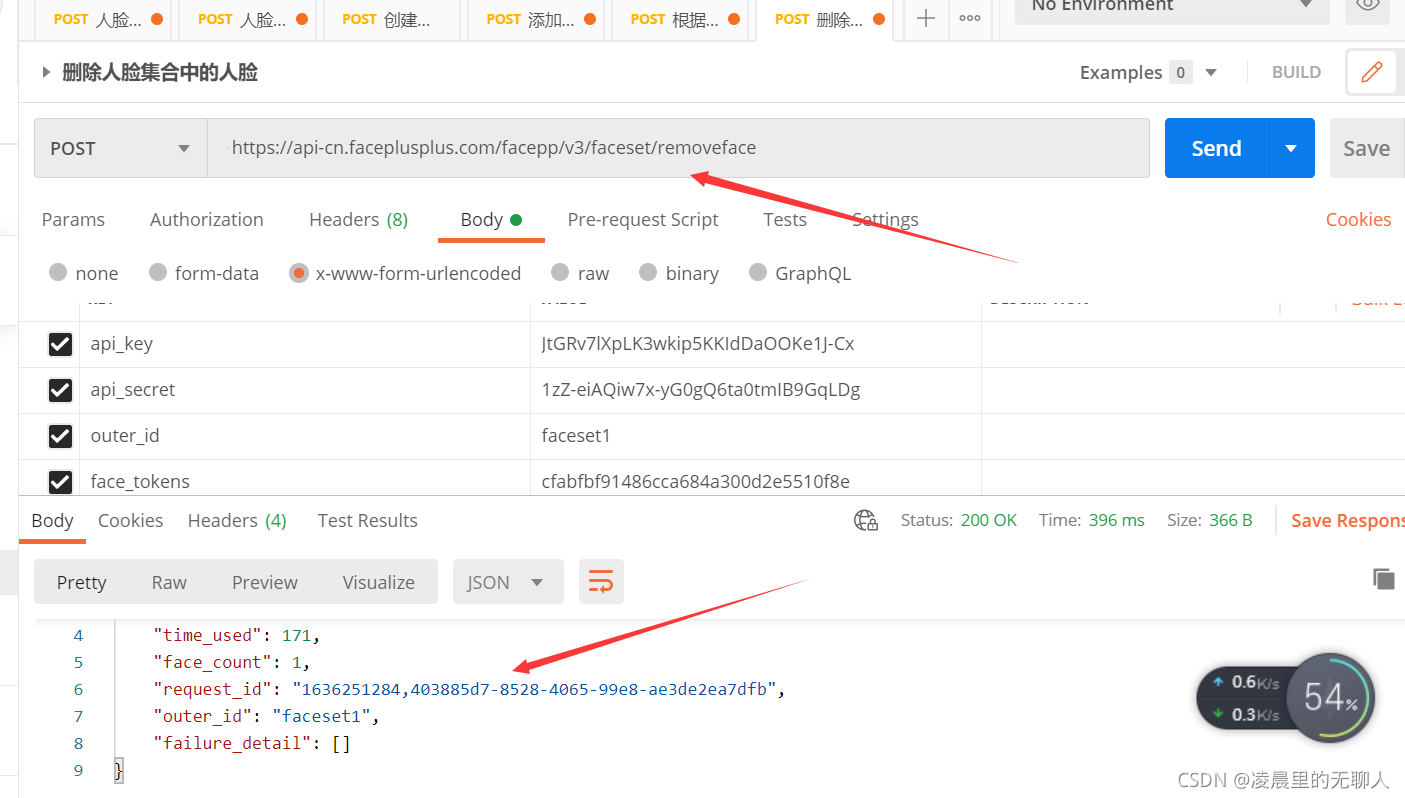This screenshot has width=1405, height=798.
Task: Copy response body with the copy icon
Action: coord(1383,578)
